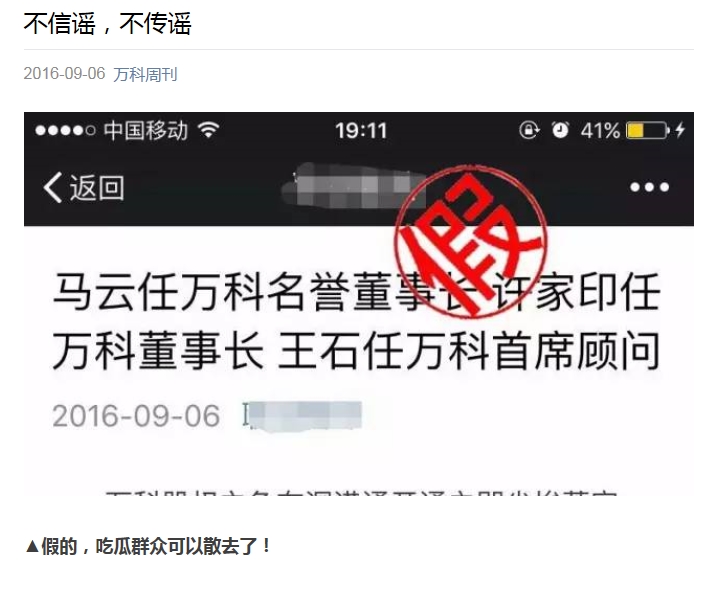The image size is (716, 590).
Task: Click the red 假 stamp
Action: [x=471, y=242]
